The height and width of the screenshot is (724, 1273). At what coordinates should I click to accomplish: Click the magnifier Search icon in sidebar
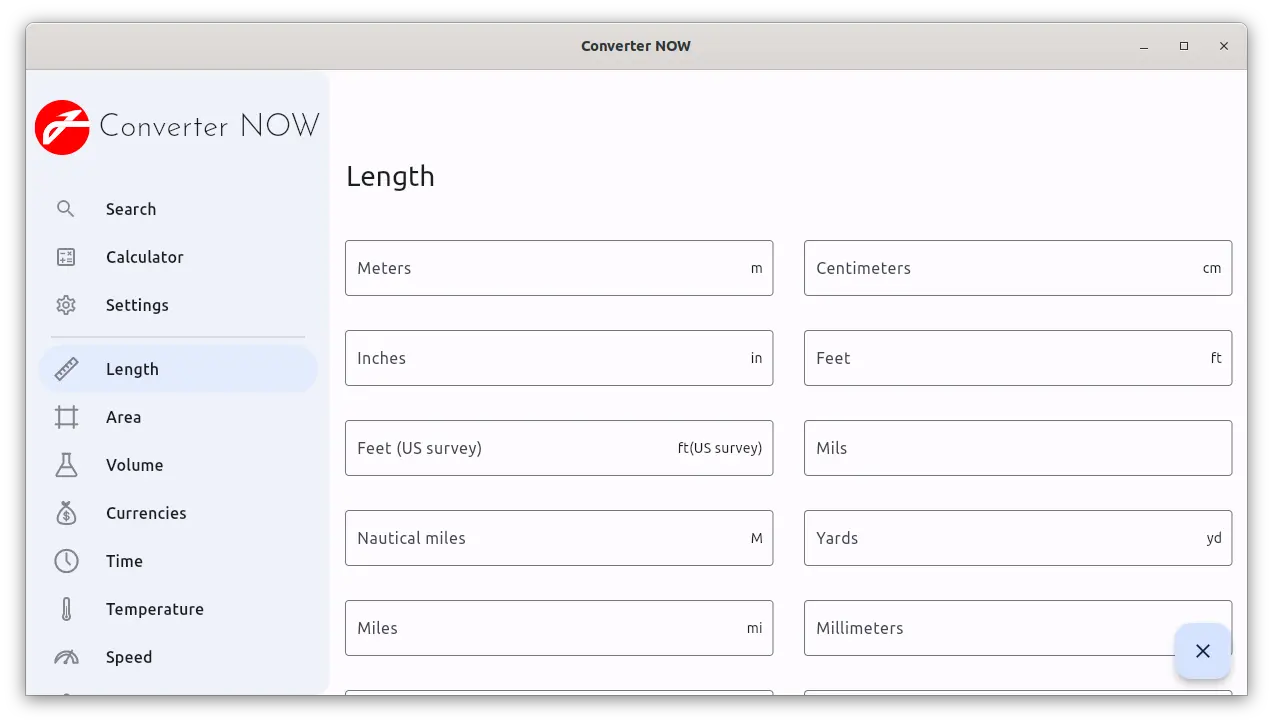pyautogui.click(x=66, y=209)
